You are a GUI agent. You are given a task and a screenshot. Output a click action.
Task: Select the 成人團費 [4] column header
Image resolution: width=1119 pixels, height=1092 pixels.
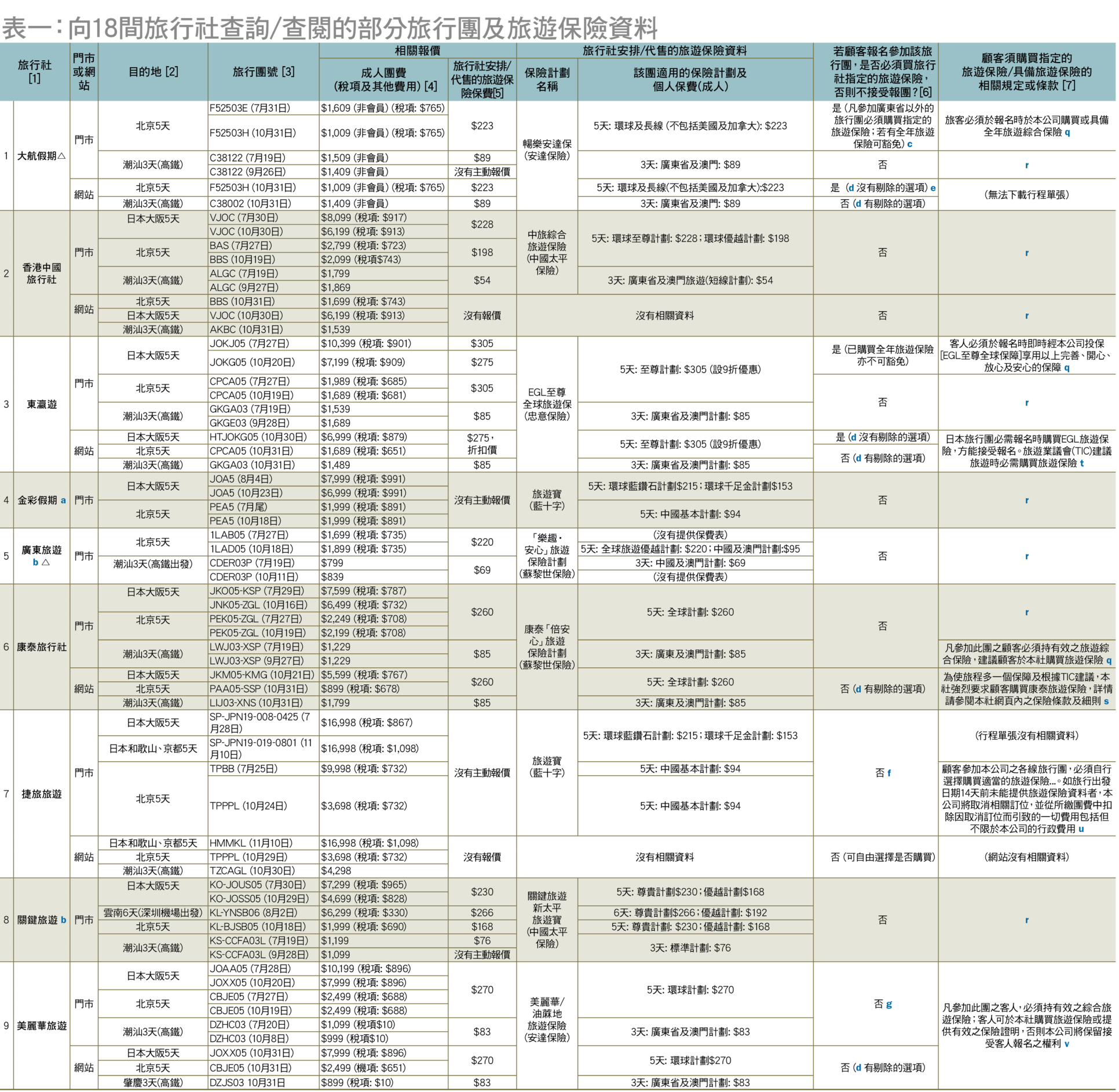coord(384,79)
